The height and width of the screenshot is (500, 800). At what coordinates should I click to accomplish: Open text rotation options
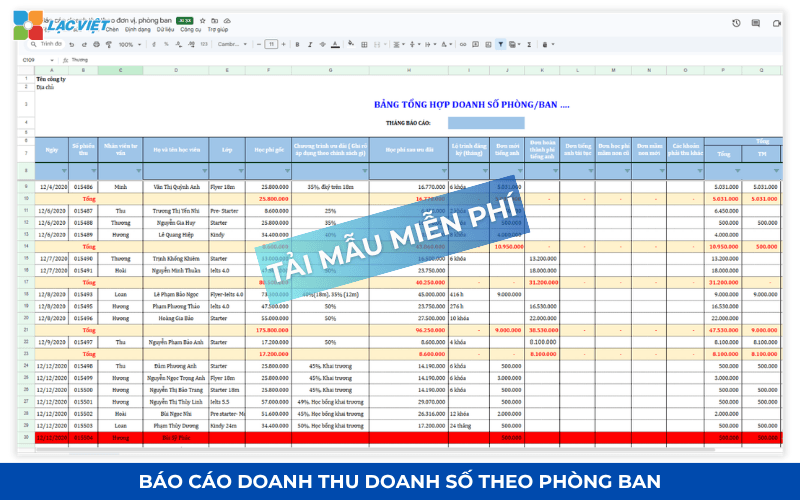(x=445, y=44)
